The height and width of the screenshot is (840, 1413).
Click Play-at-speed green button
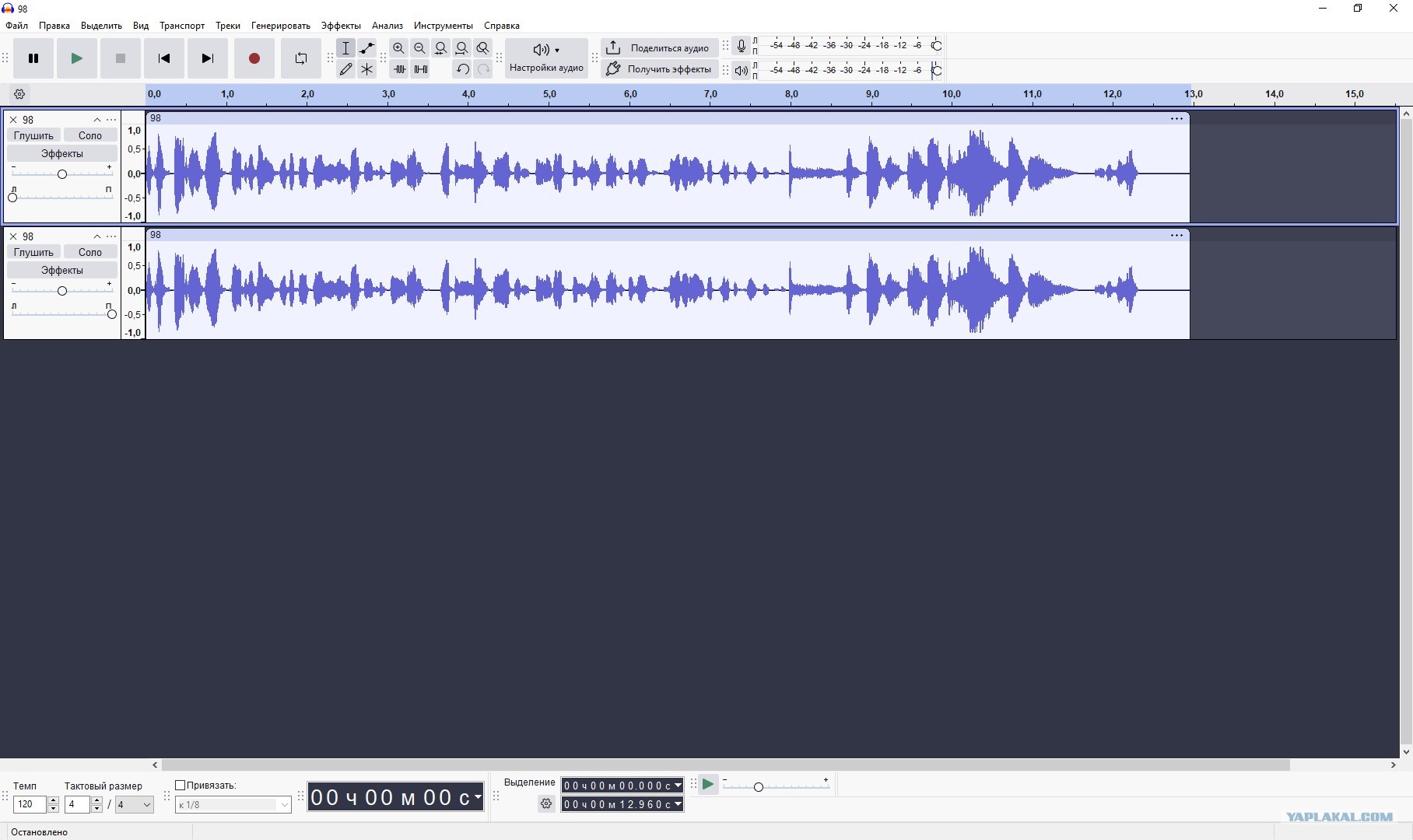[708, 784]
